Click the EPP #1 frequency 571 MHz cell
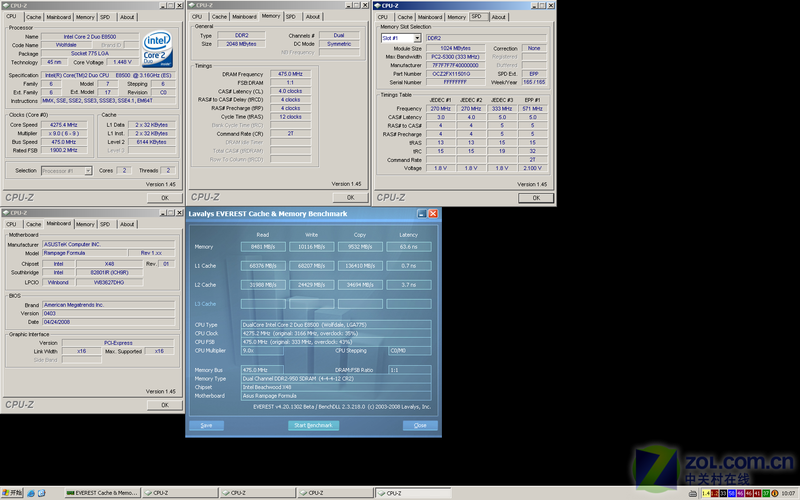The height and width of the screenshot is (500, 800). click(532, 109)
